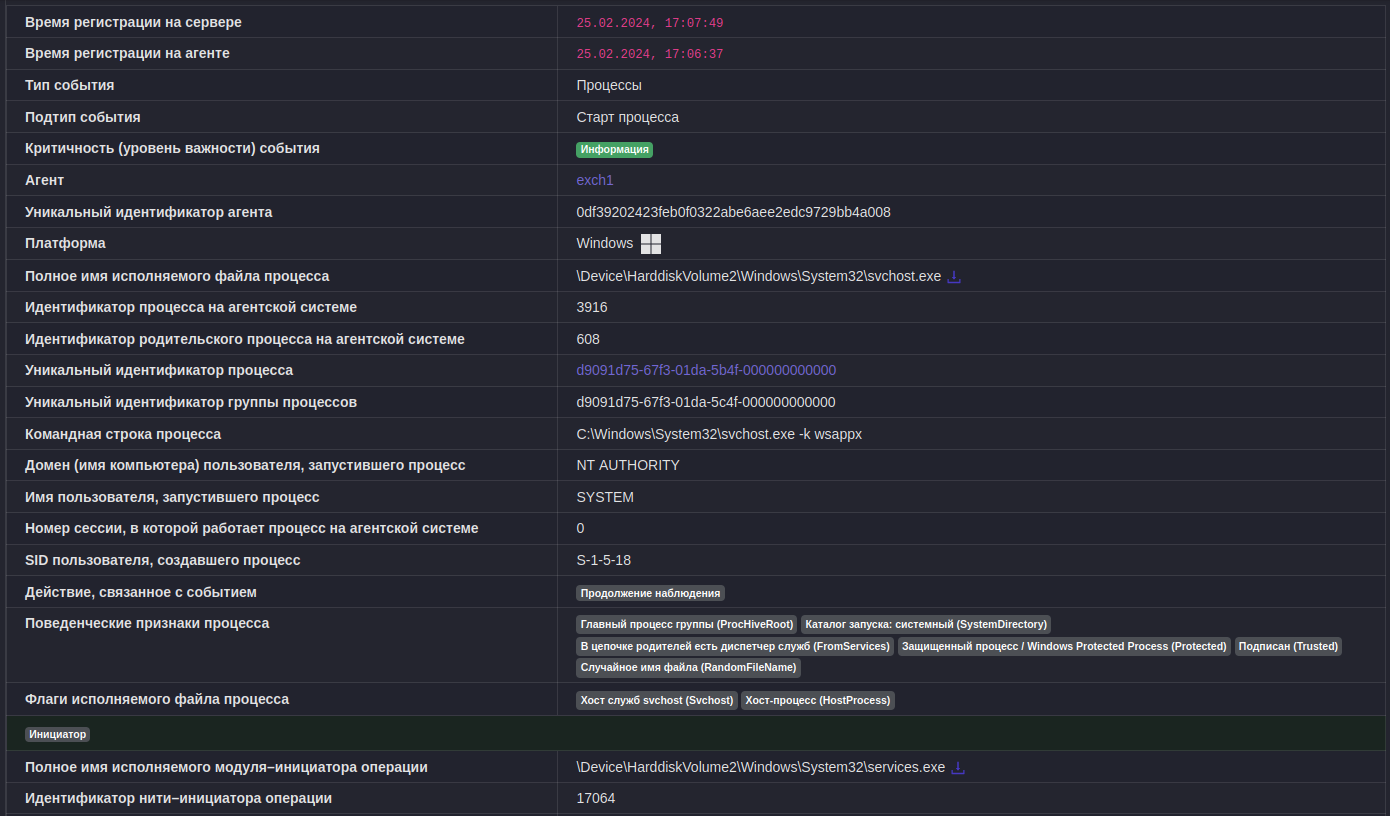Click the RandomFileName behavior tag
Screen dimensions: 1390x816
pyautogui.click(x=688, y=667)
